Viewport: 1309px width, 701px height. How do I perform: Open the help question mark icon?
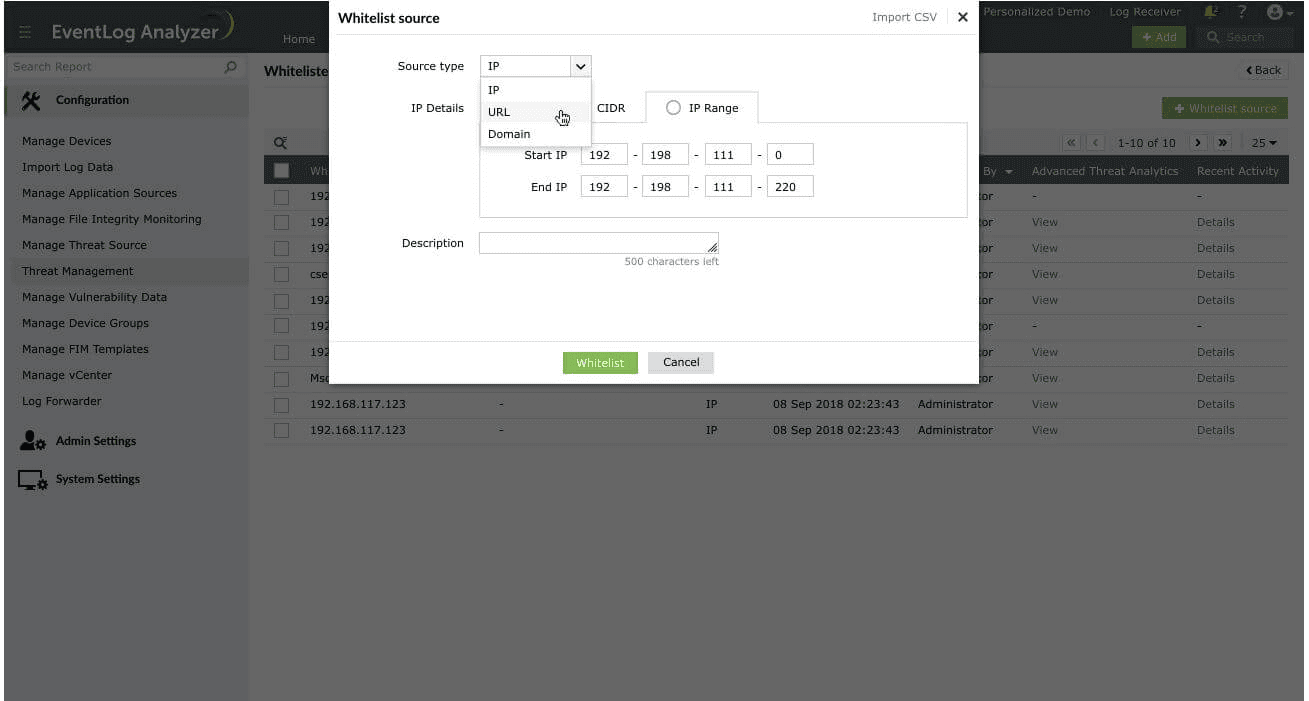[x=1242, y=12]
